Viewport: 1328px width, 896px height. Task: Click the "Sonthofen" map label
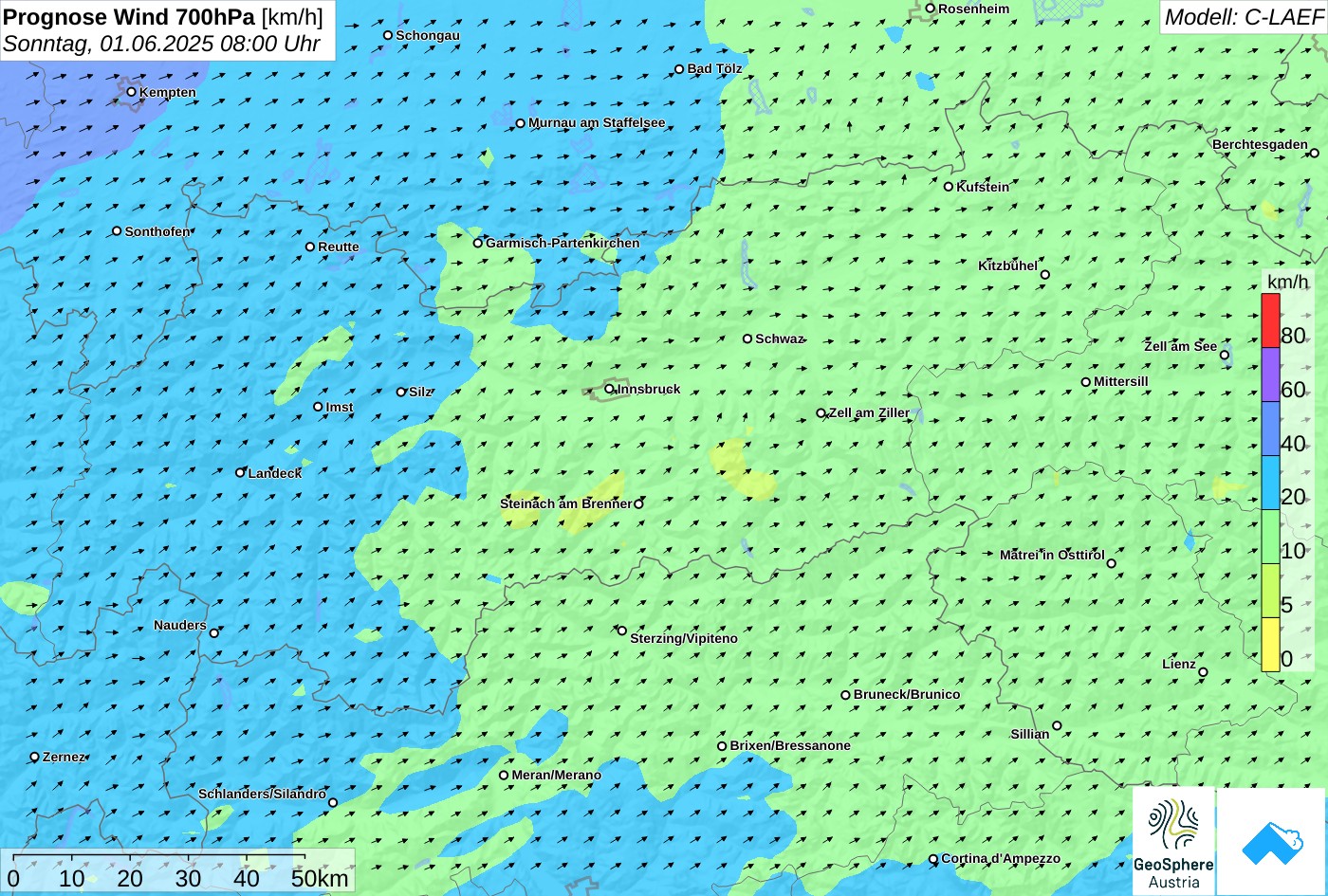157,231
